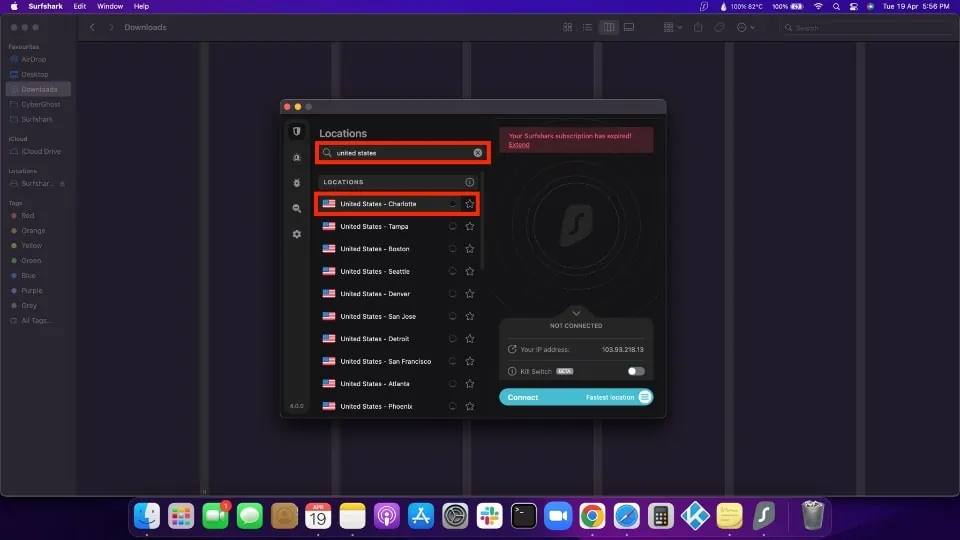This screenshot has width=960, height=540.
Task: Switch Finder to list view
Action: click(587, 28)
